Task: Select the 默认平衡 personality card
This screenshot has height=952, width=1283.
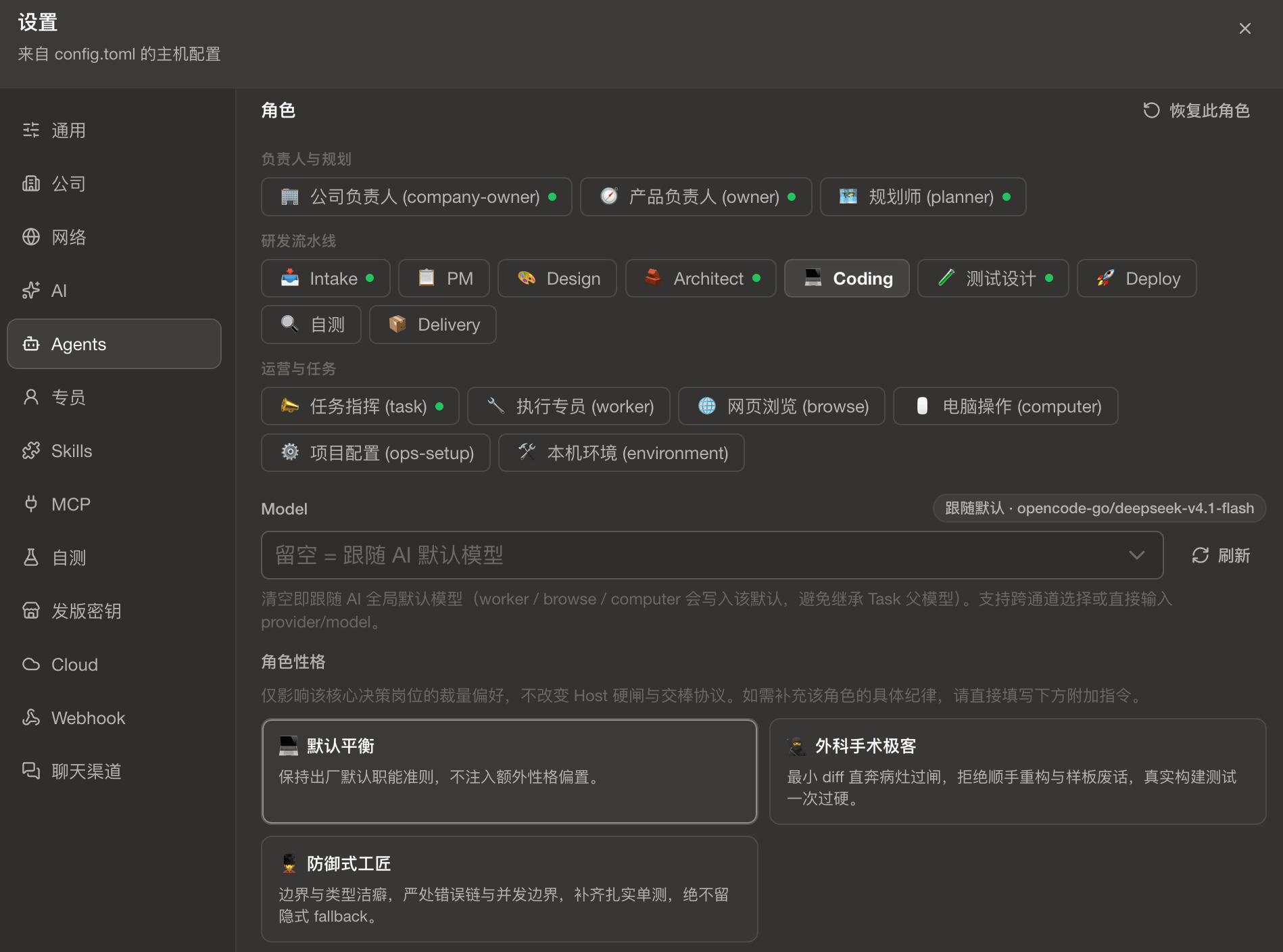Action: point(510,771)
